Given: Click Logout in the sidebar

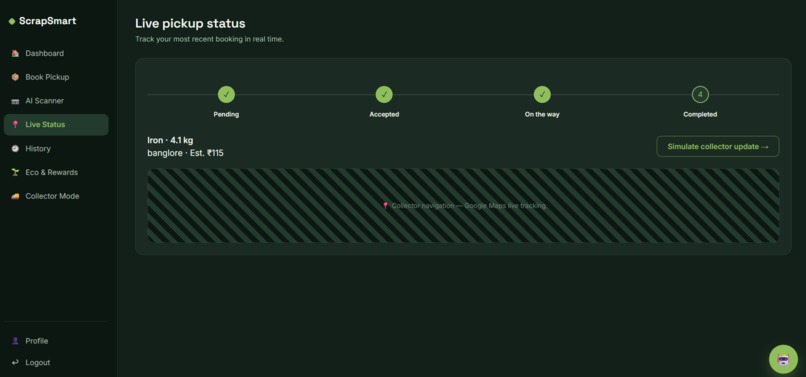Looking at the screenshot, I should click(56, 363).
